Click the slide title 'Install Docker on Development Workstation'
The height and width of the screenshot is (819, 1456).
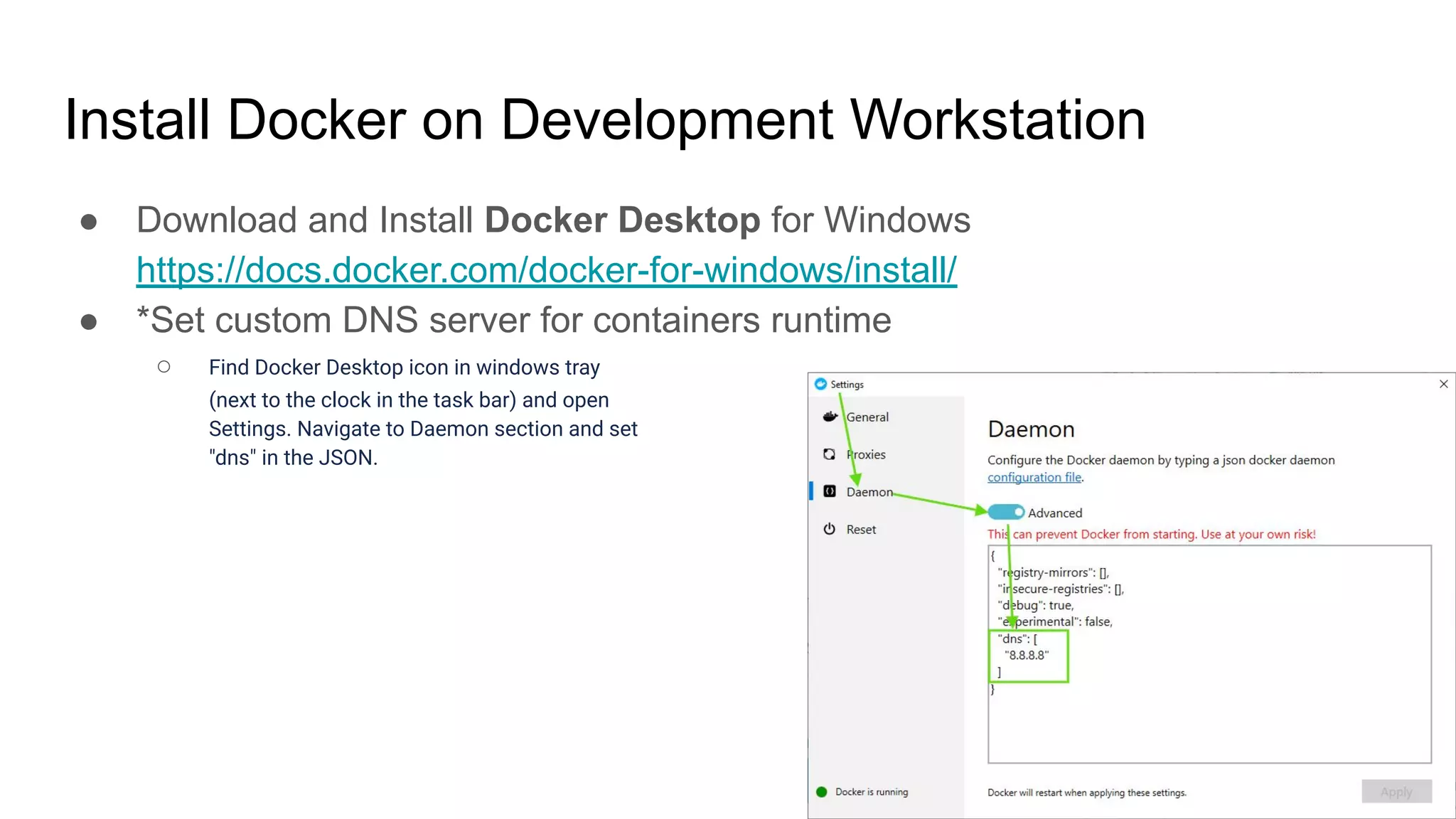[605, 119]
